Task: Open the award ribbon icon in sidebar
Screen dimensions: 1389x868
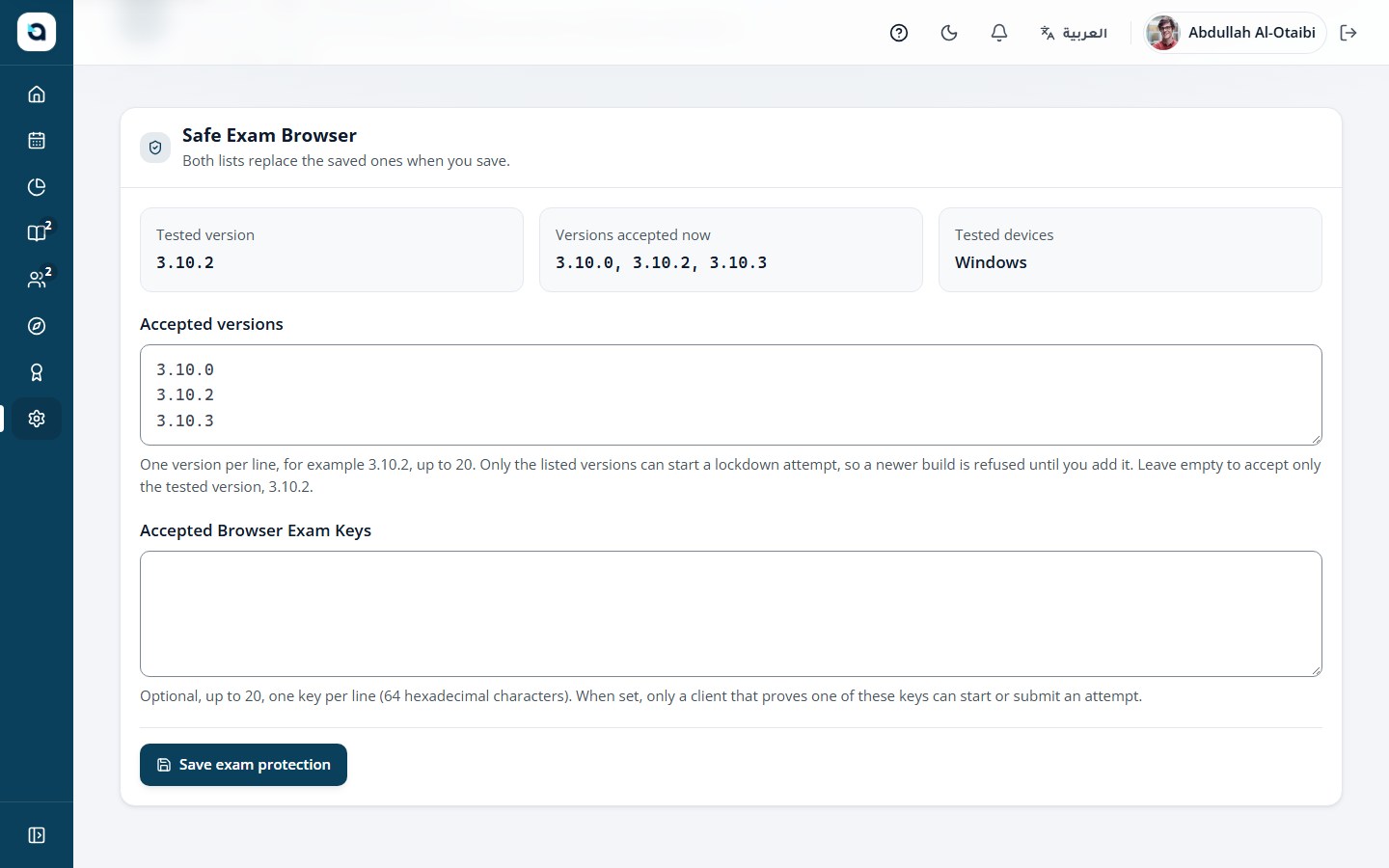Action: [37, 372]
